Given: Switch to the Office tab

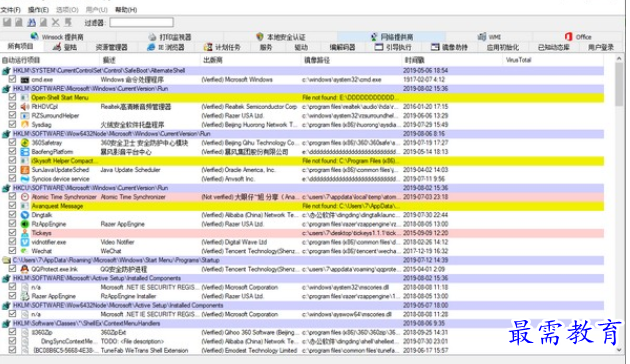Looking at the screenshot, I should 578,37.
